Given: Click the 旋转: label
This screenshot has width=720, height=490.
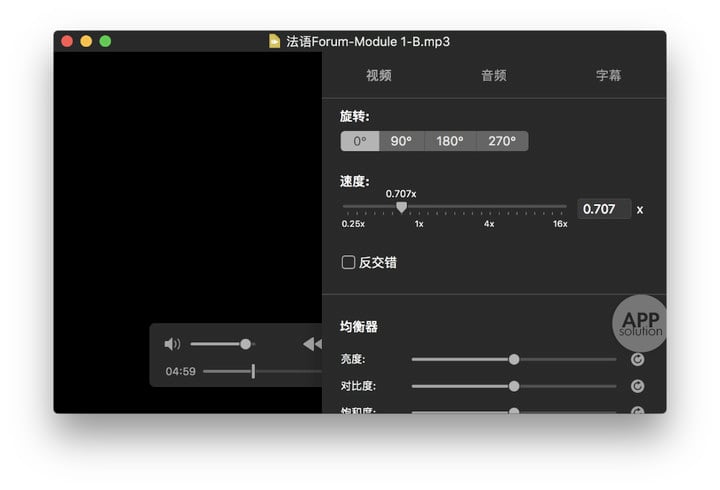Looking at the screenshot, I should [x=354, y=116].
